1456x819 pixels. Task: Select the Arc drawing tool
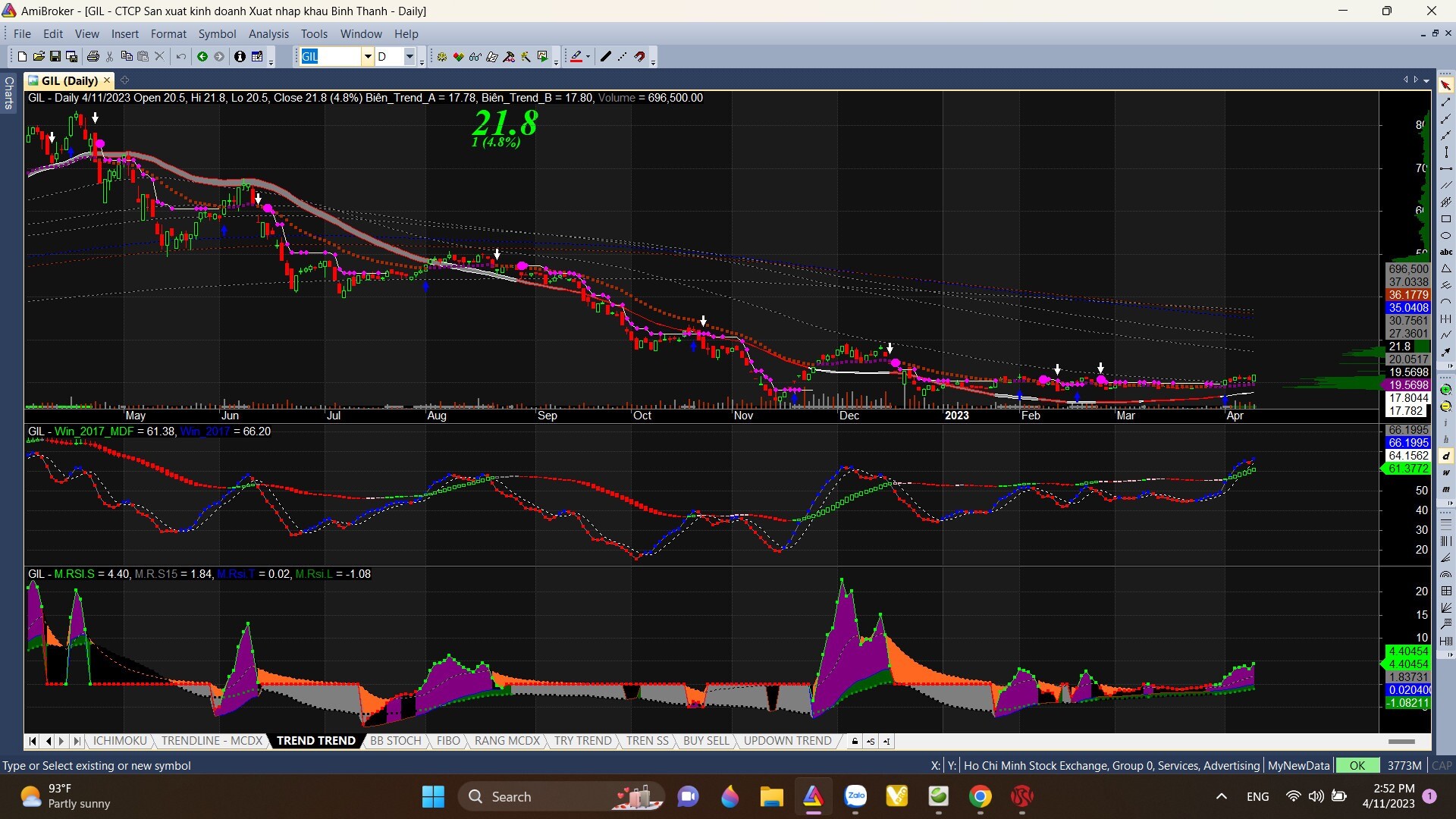point(1446,302)
